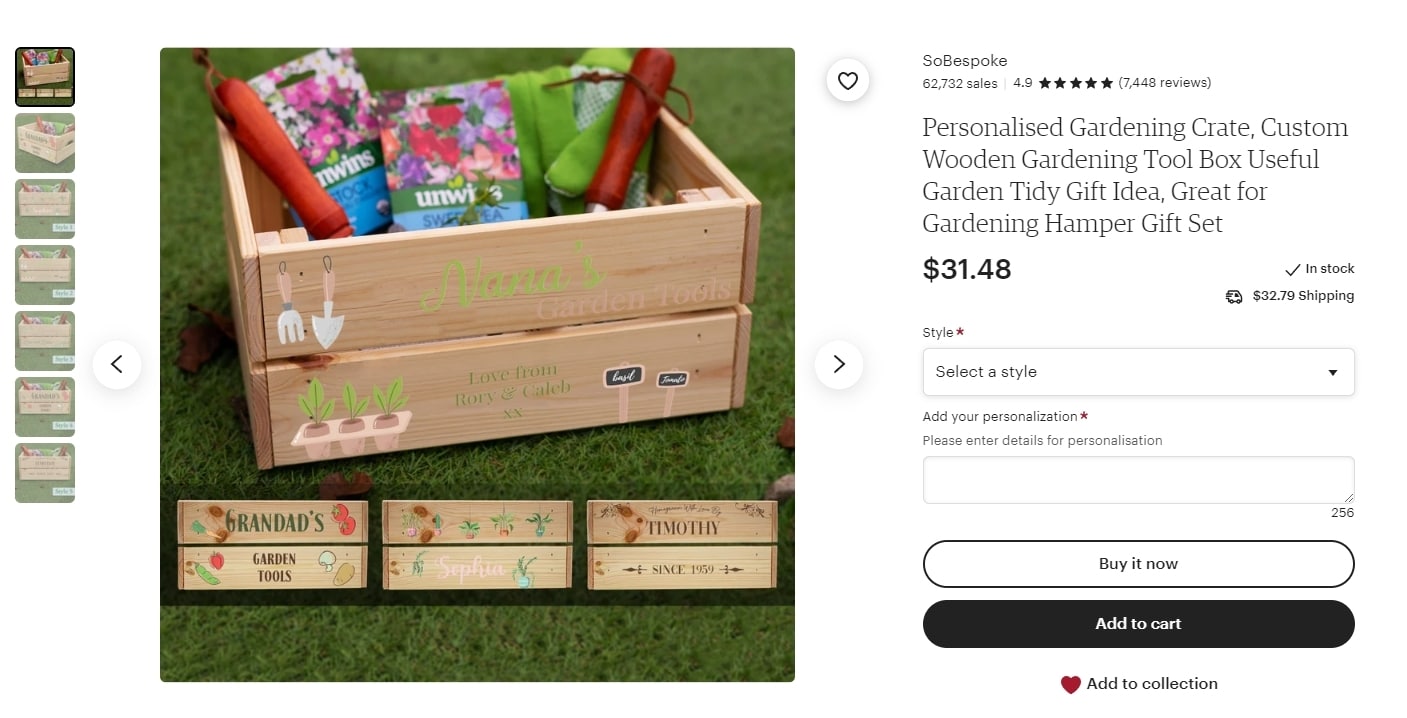Focus the personalisation details text box
The width and height of the screenshot is (1407, 718).
click(x=1138, y=480)
